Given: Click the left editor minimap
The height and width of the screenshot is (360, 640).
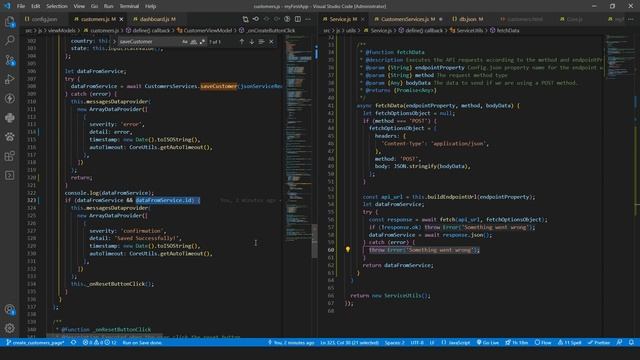Looking at the screenshot, I should point(298,139).
